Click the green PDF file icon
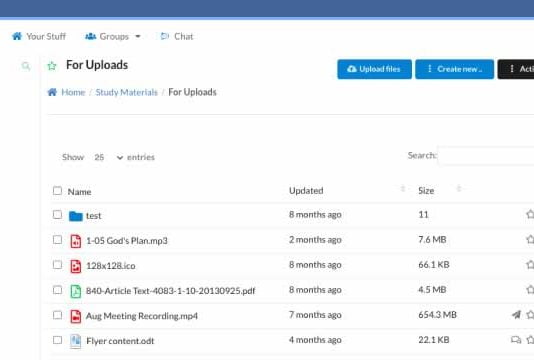 point(76,291)
